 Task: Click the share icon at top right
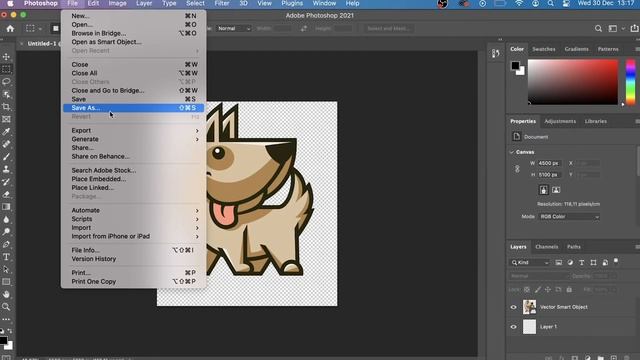[x=634, y=28]
